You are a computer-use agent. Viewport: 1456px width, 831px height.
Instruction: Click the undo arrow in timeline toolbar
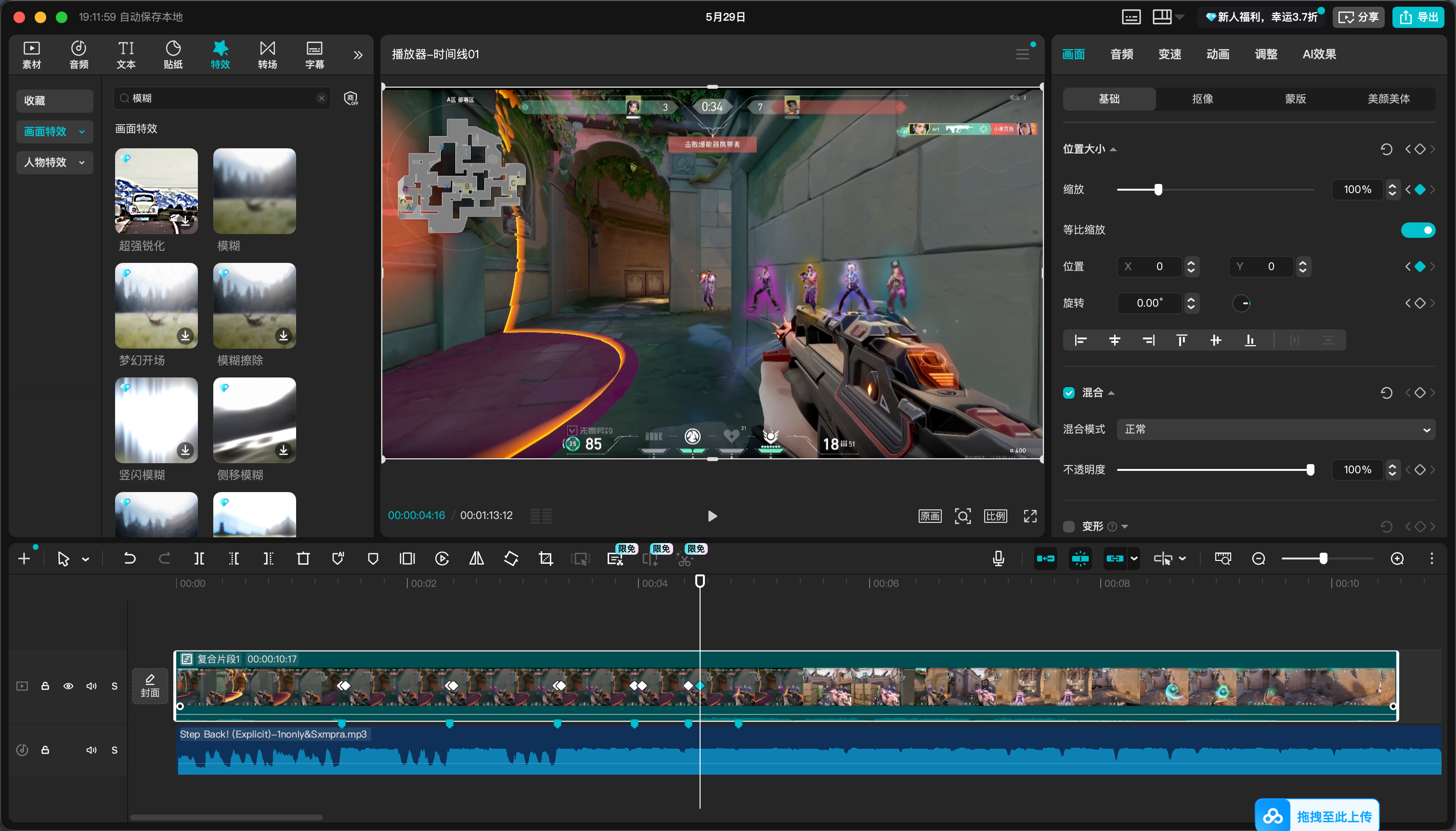(130, 559)
